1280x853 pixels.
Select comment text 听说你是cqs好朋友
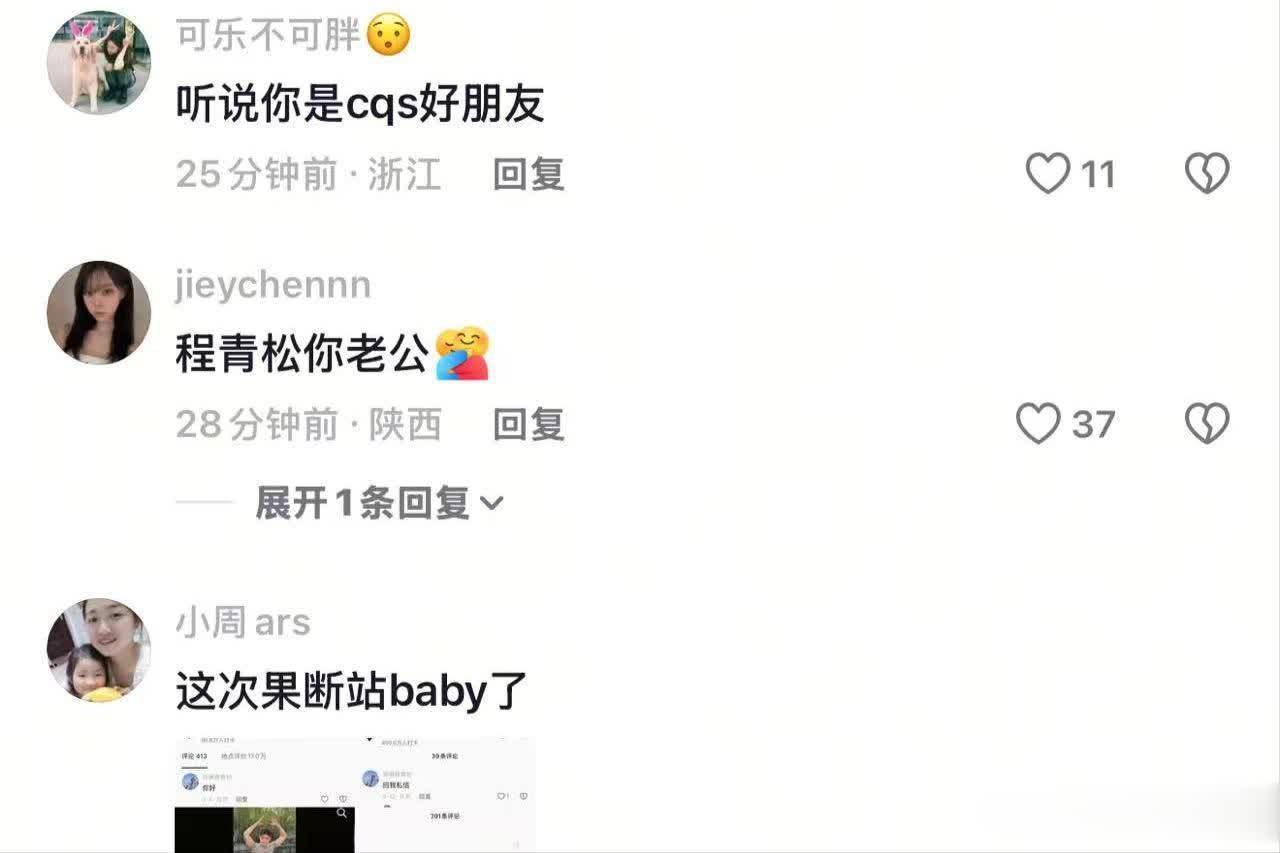pyautogui.click(x=360, y=104)
